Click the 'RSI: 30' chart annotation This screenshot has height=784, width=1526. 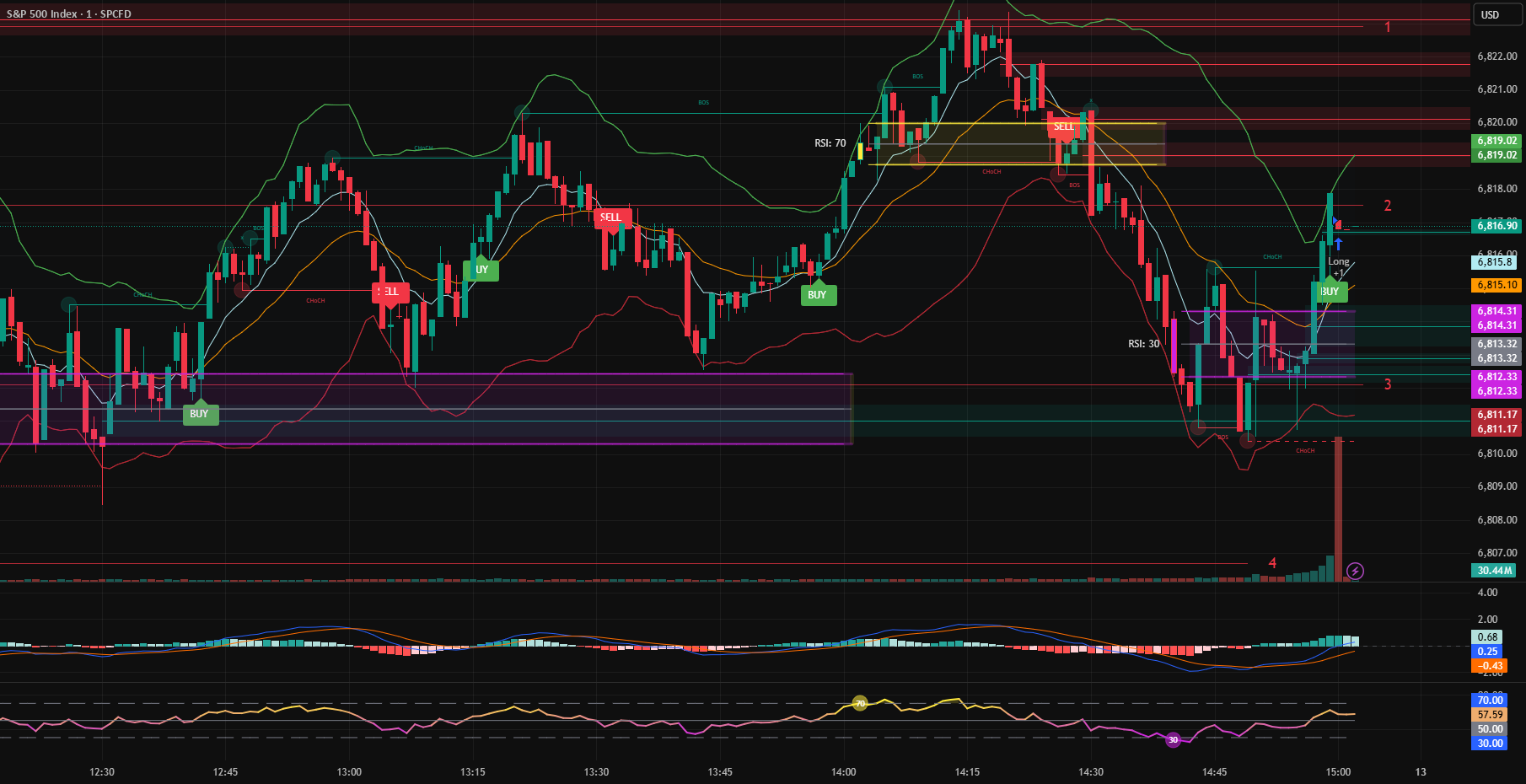click(1144, 344)
